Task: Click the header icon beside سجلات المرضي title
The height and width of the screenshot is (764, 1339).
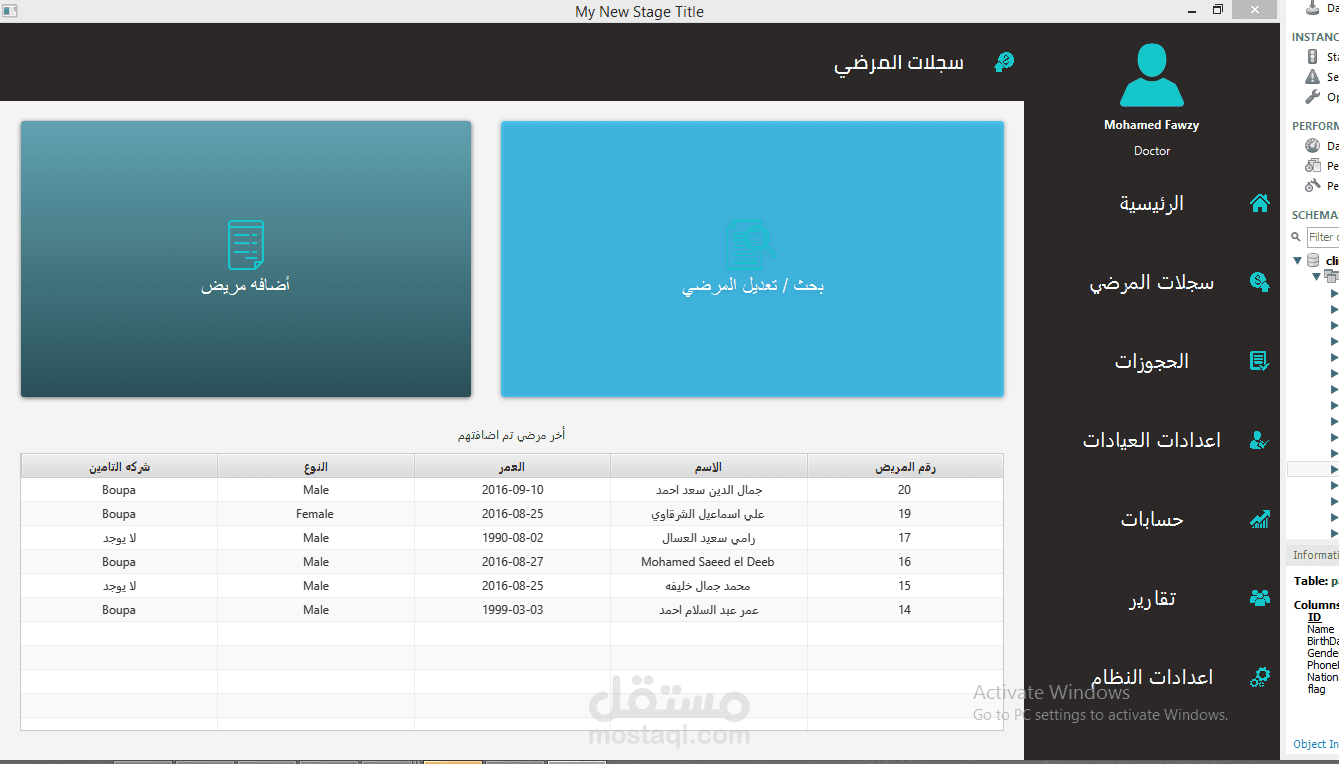Action: pos(1004,62)
